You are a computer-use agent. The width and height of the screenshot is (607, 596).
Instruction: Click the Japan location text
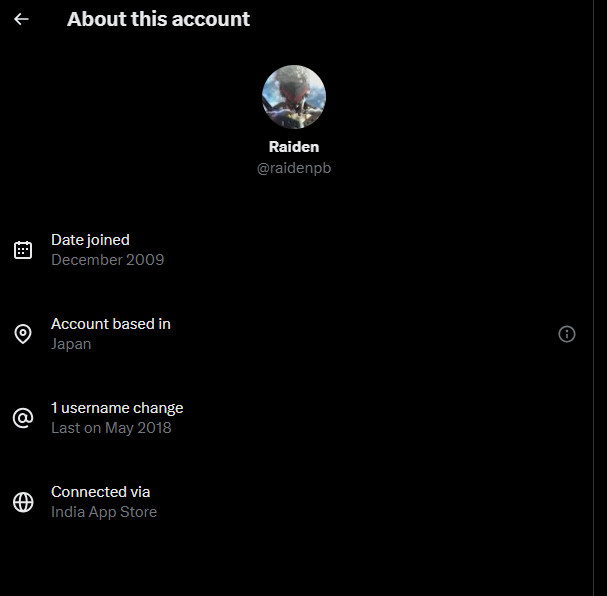pyautogui.click(x=71, y=344)
